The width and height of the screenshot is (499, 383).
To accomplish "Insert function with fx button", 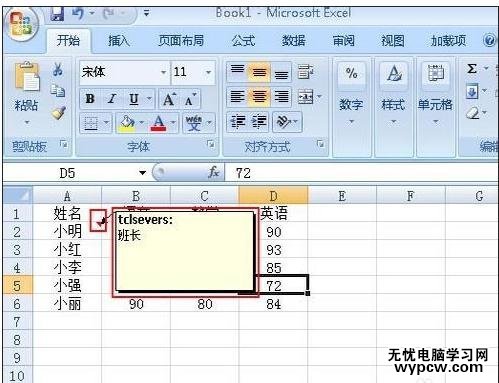I will coord(213,173).
